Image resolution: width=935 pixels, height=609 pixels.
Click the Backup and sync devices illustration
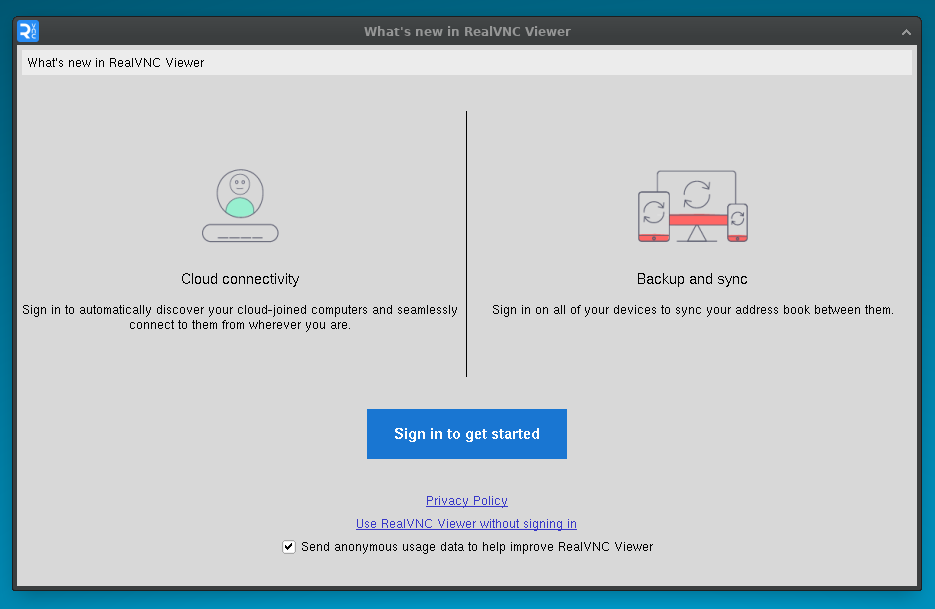pyautogui.click(x=692, y=206)
